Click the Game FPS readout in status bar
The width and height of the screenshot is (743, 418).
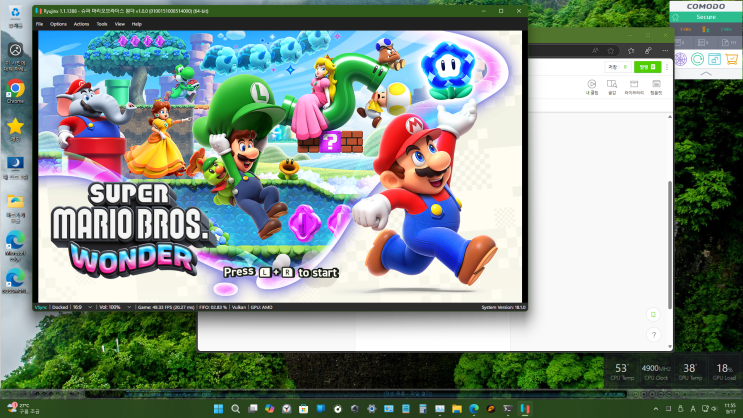coord(166,307)
